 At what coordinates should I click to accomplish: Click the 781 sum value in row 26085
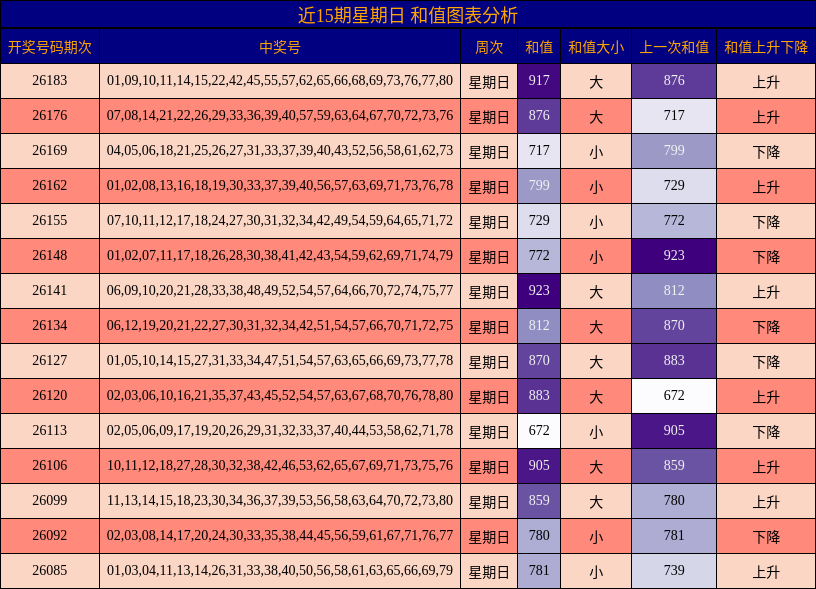click(539, 571)
